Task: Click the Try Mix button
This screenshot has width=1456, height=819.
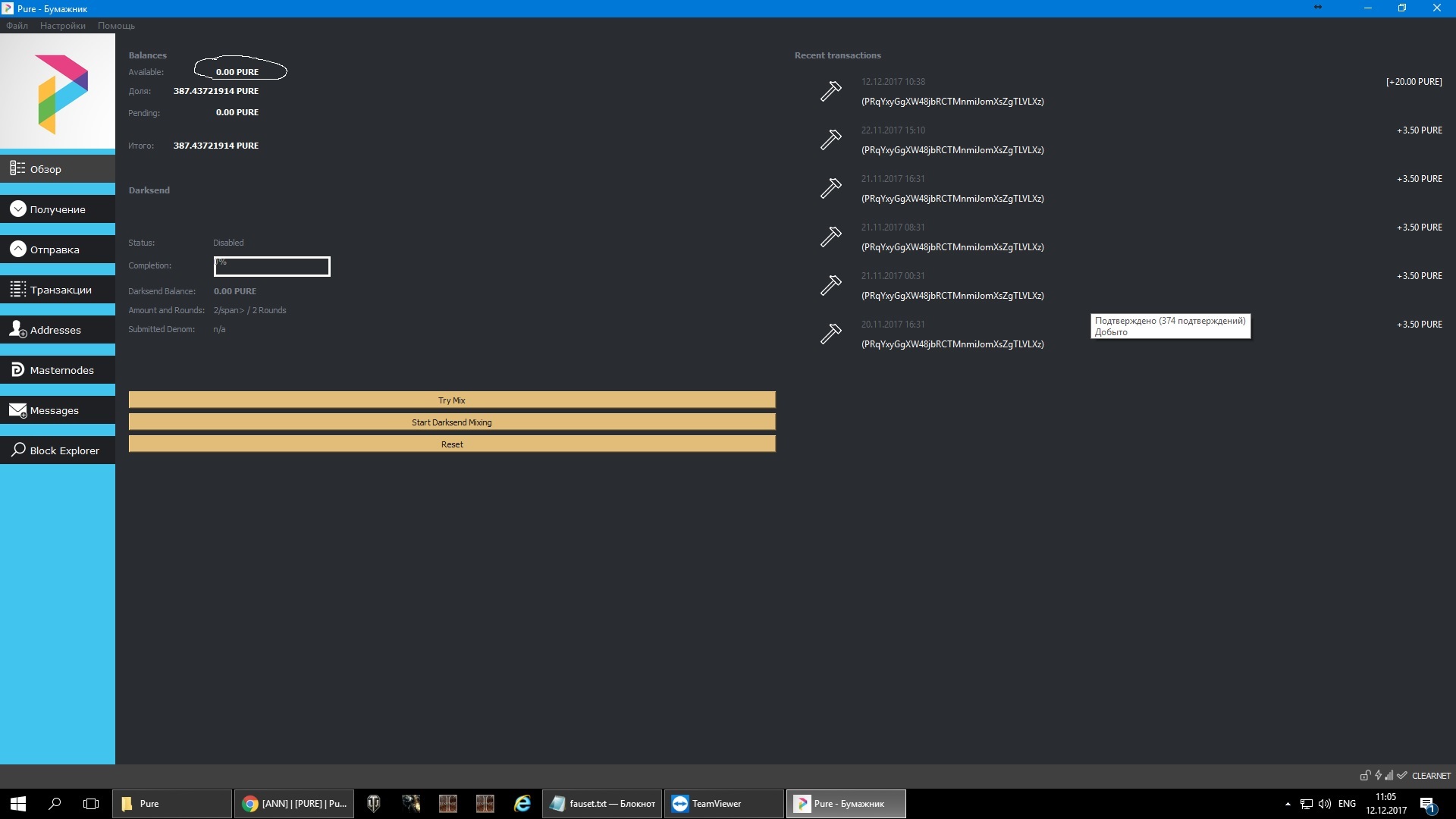Action: tap(452, 400)
